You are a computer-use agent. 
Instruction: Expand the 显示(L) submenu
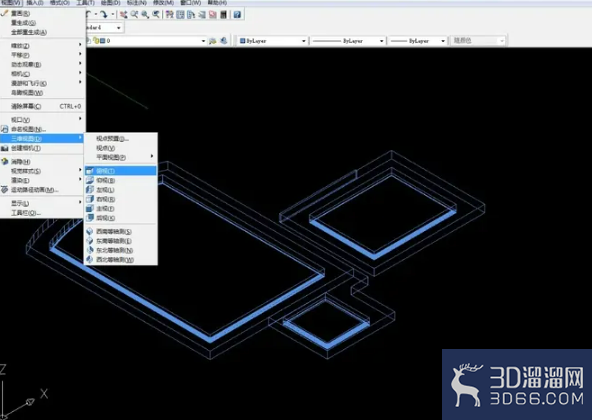point(42,203)
